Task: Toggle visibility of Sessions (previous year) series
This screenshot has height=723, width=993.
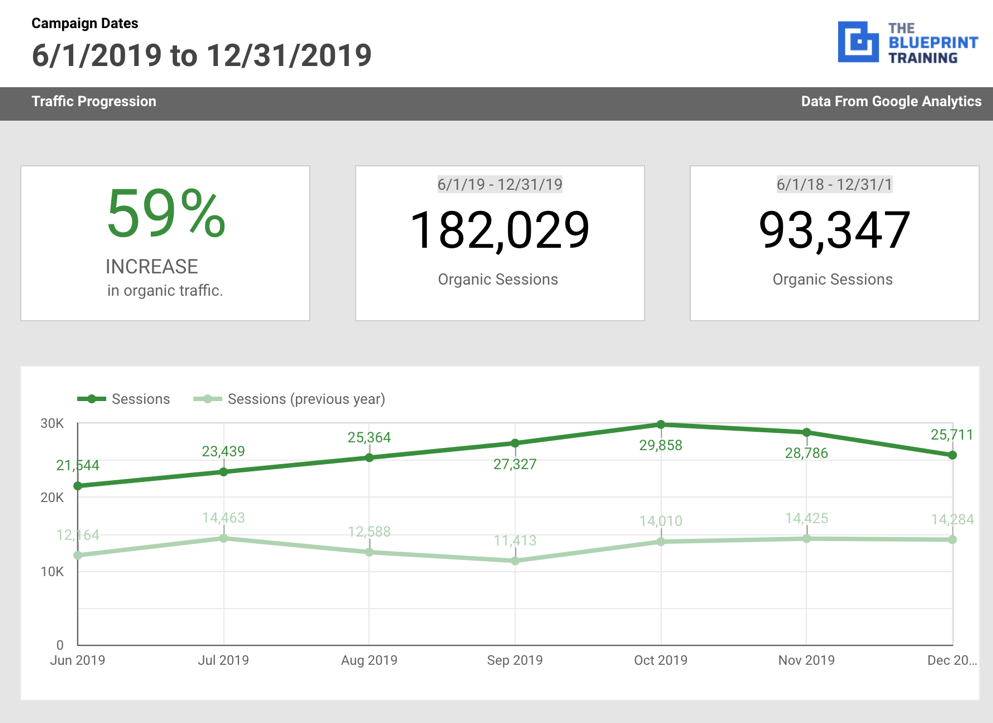Action: pyautogui.click(x=309, y=399)
